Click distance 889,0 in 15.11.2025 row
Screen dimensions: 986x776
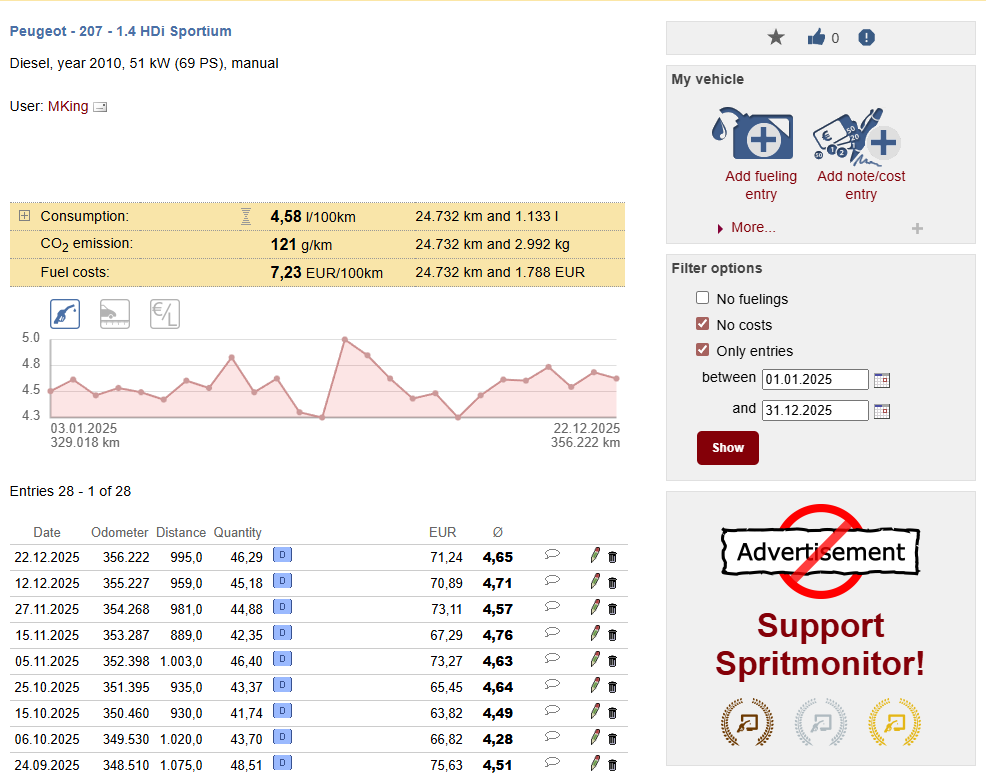(x=186, y=635)
